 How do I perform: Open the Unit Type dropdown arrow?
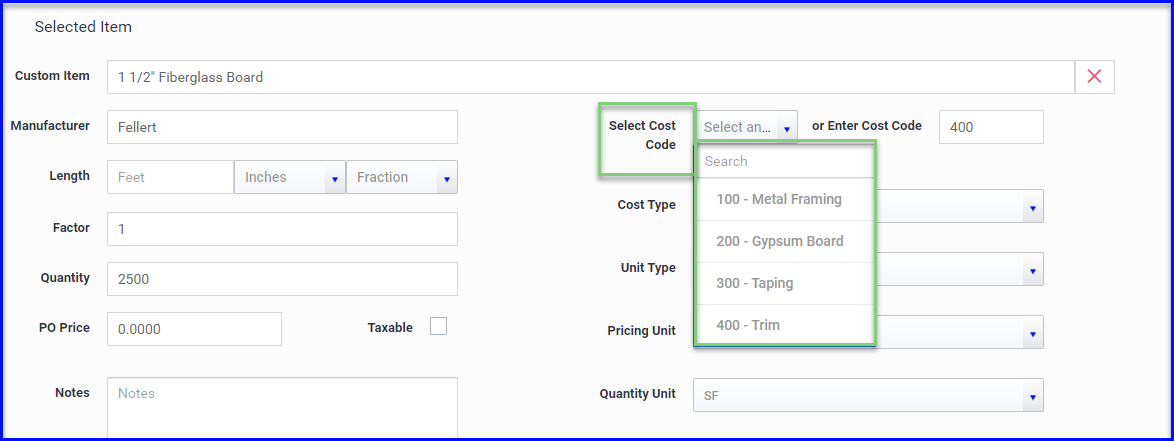tap(1032, 270)
